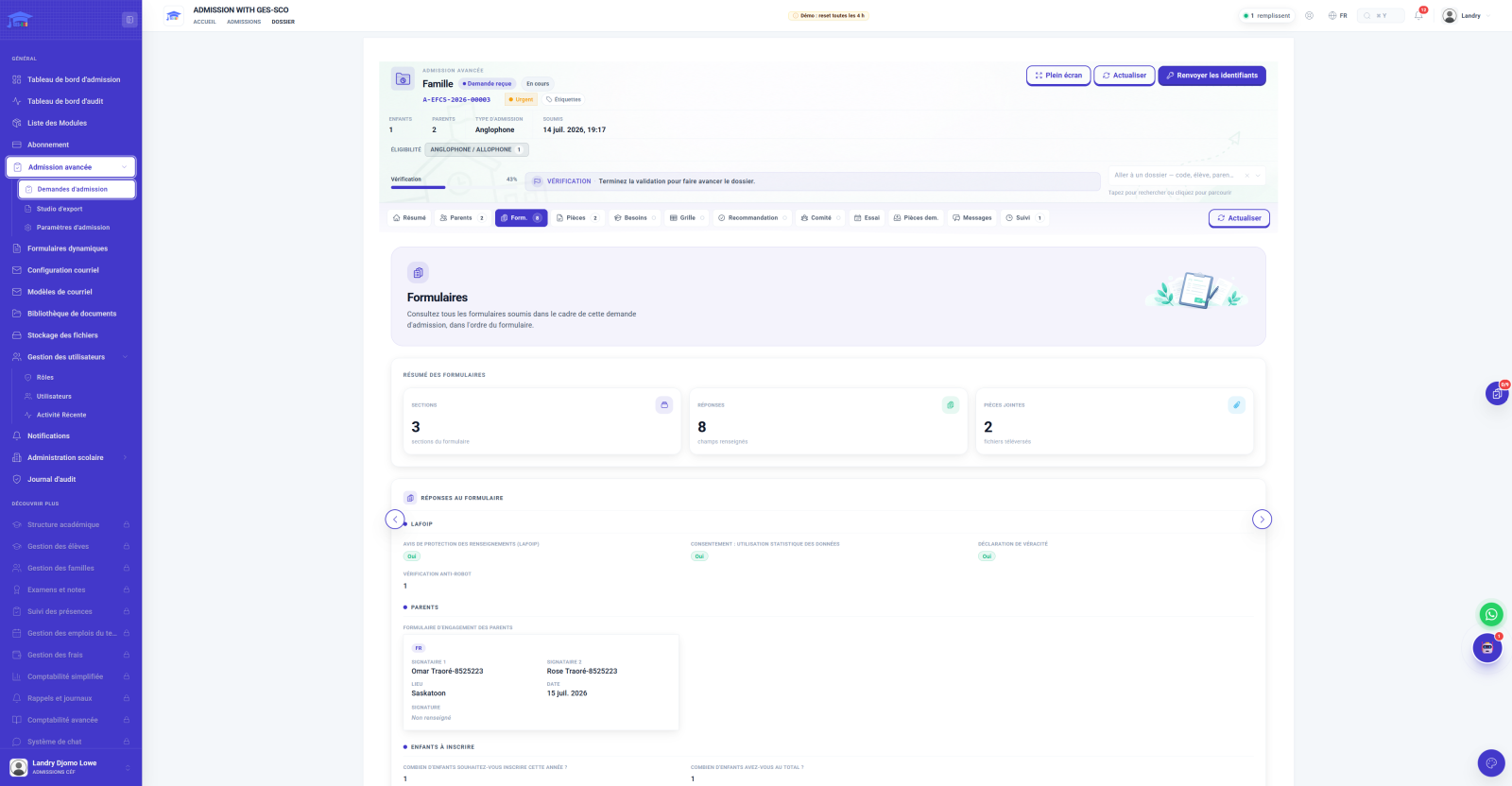Viewport: 1512px width, 786px height.
Task: Click the Formulaires header icon
Action: tap(418, 273)
